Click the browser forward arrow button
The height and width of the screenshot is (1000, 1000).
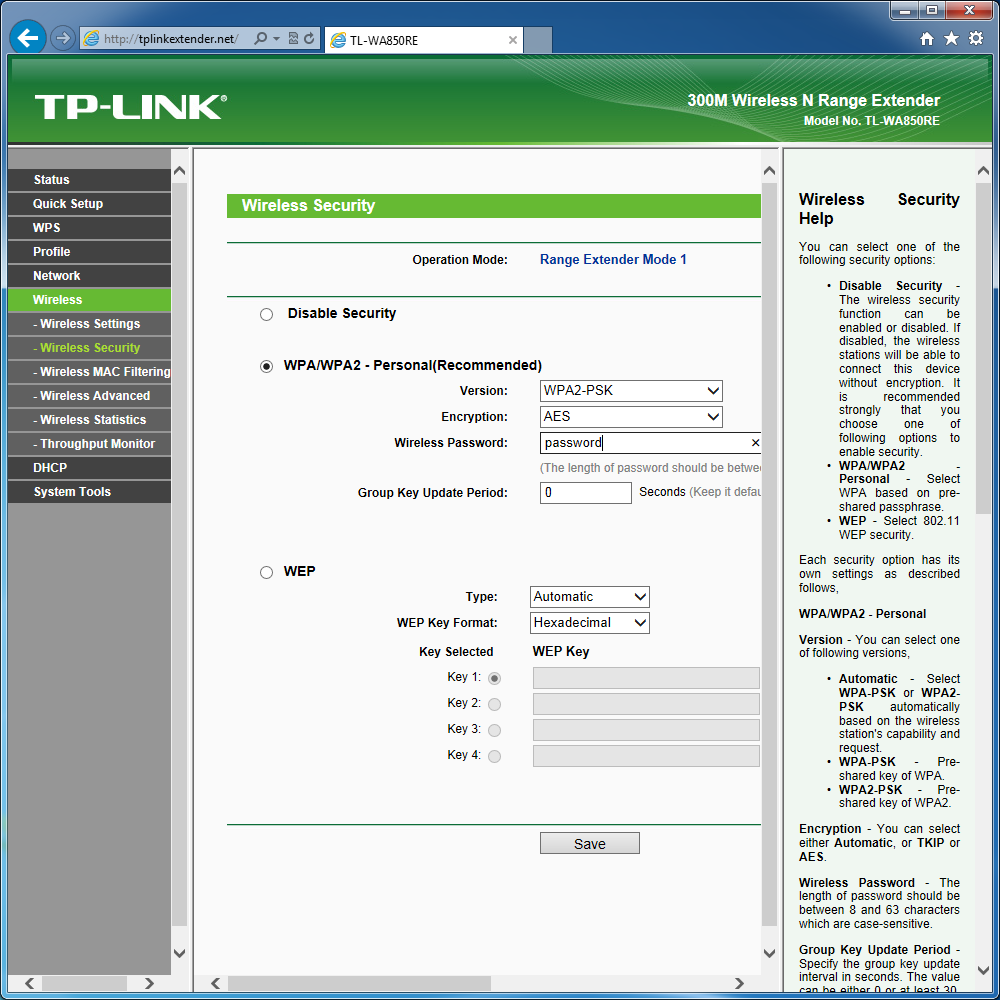[x=62, y=38]
